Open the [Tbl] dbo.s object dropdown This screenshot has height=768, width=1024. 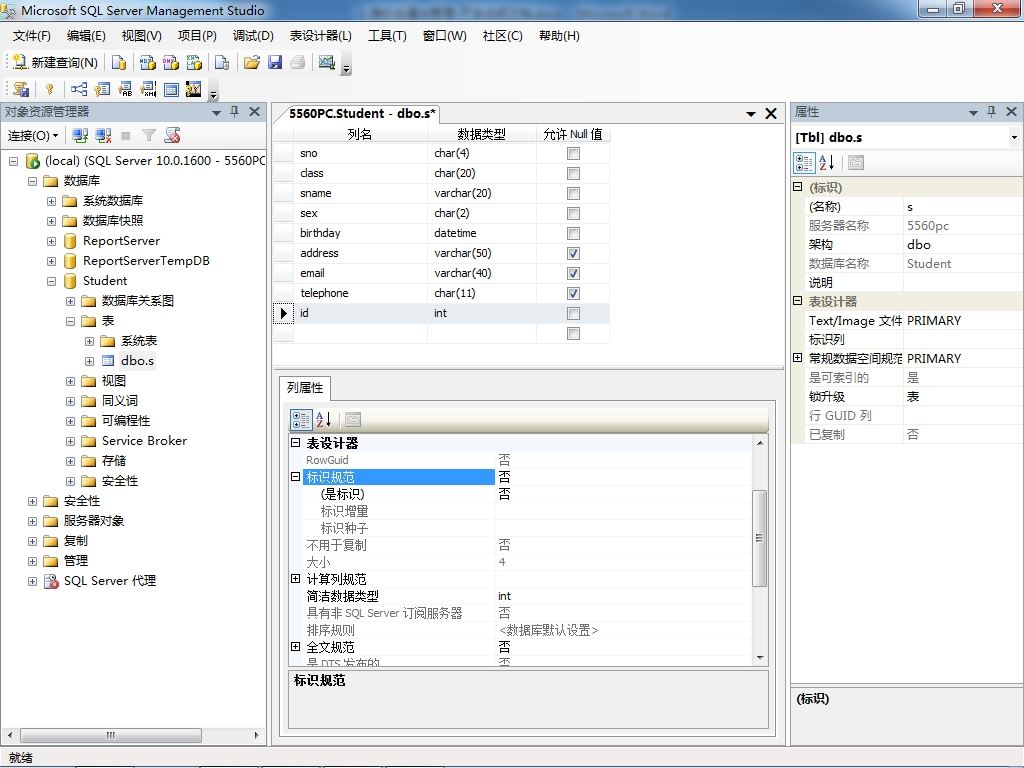1014,137
